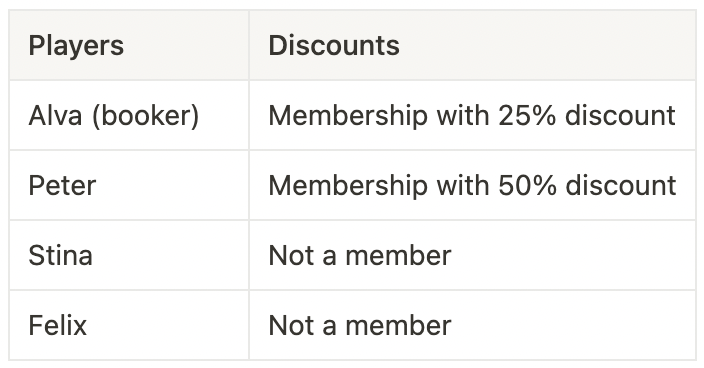Click the word booker in parentheses
Screen dimensions: 704x368
pyautogui.click(x=145, y=116)
